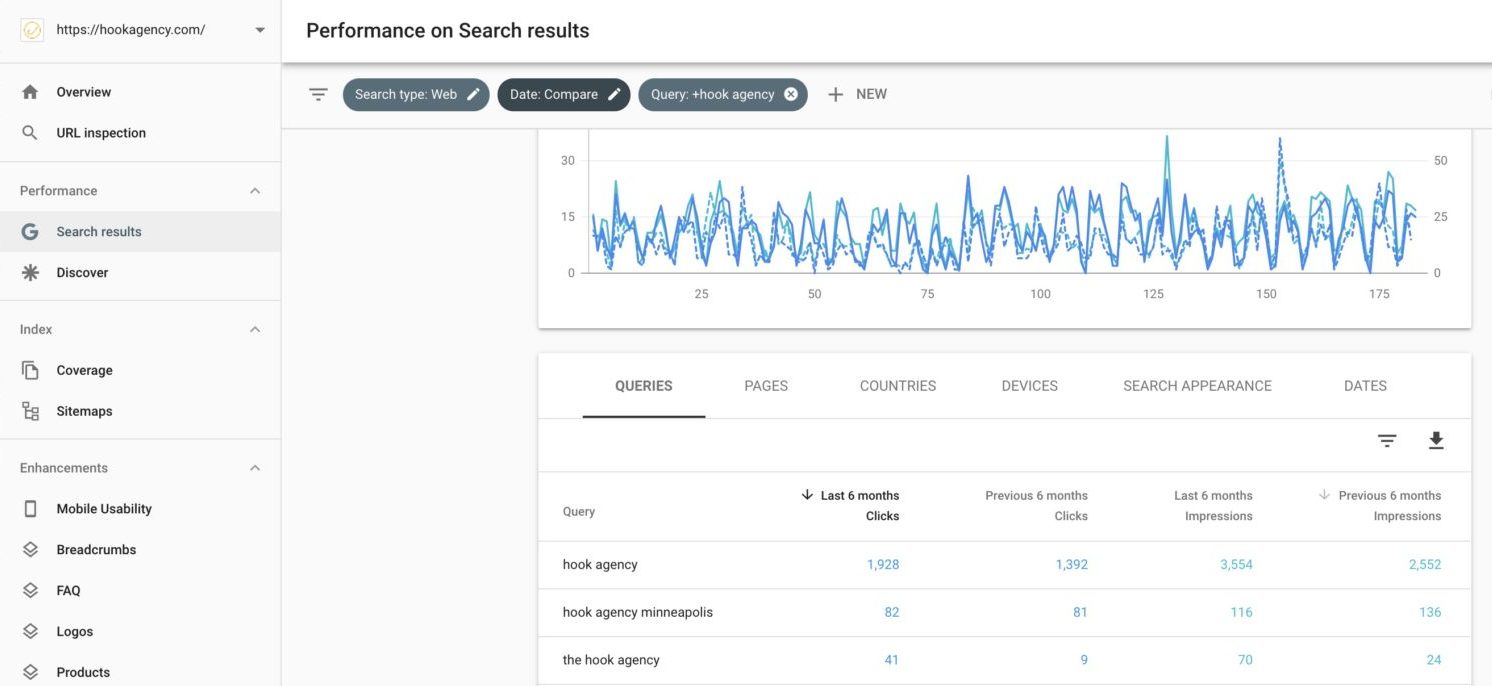Open the Mobile Usability report

point(104,508)
